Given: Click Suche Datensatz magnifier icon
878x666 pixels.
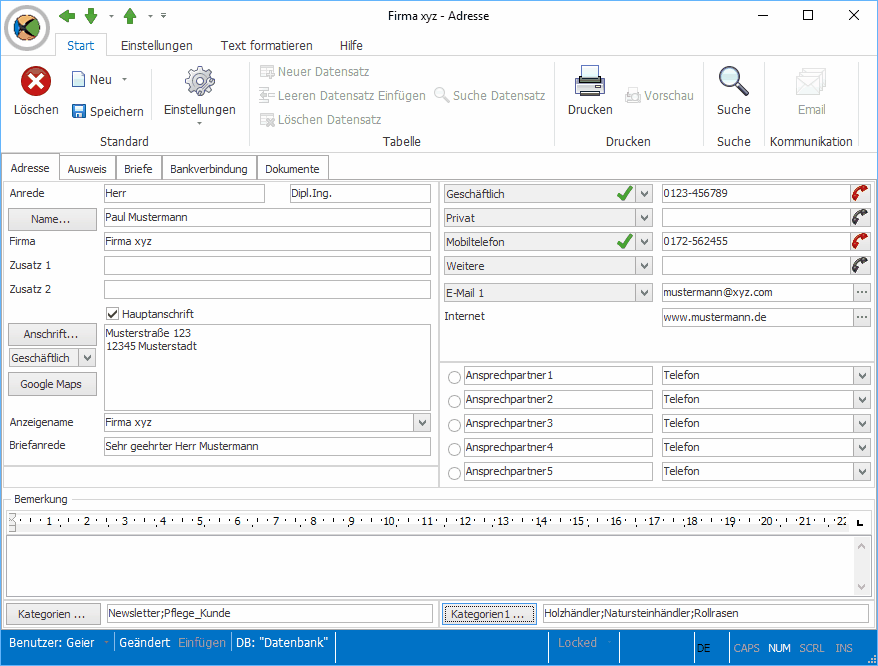Looking at the screenshot, I should pyautogui.click(x=442, y=95).
